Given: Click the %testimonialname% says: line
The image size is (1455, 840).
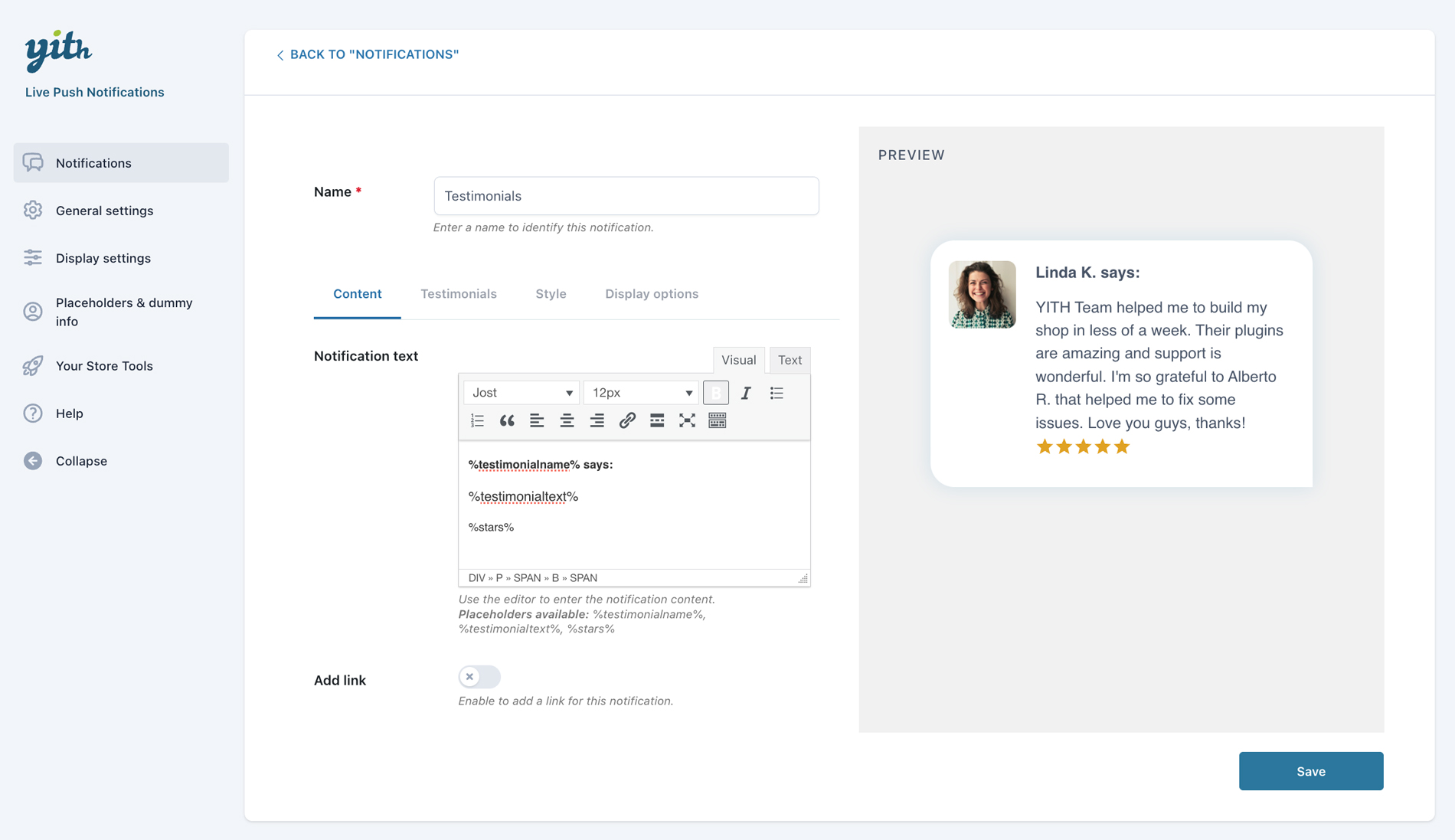Looking at the screenshot, I should tap(541, 465).
